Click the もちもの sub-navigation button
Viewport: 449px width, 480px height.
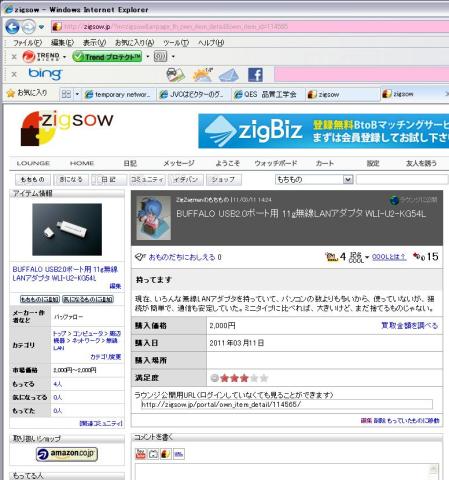[32, 180]
